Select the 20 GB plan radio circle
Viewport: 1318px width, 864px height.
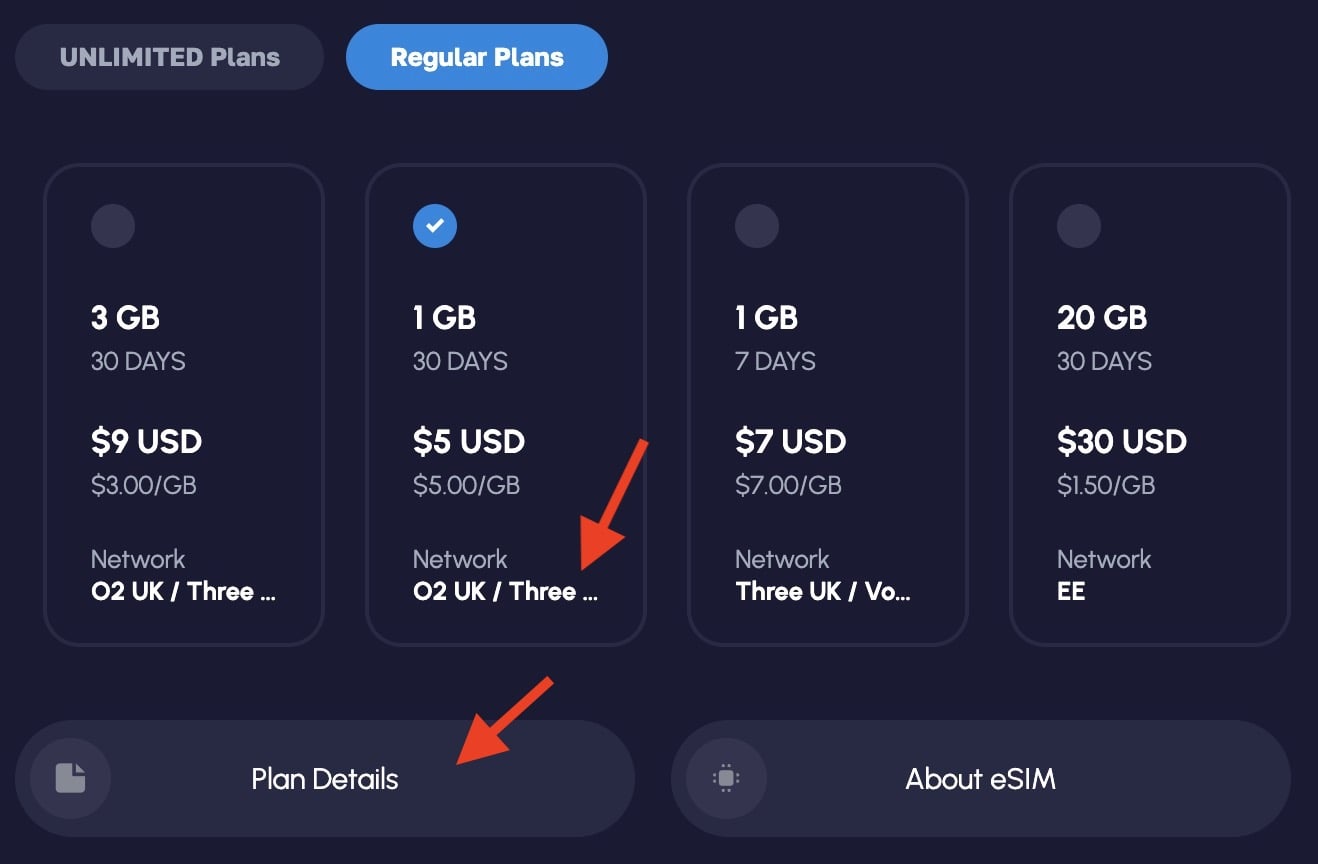(x=1079, y=226)
